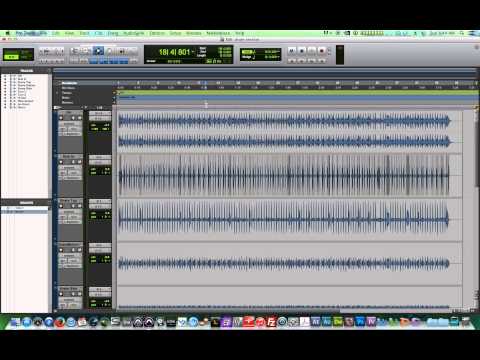Select the <ALL> group in Groups list
The height and width of the screenshot is (360, 480).
[25, 208]
